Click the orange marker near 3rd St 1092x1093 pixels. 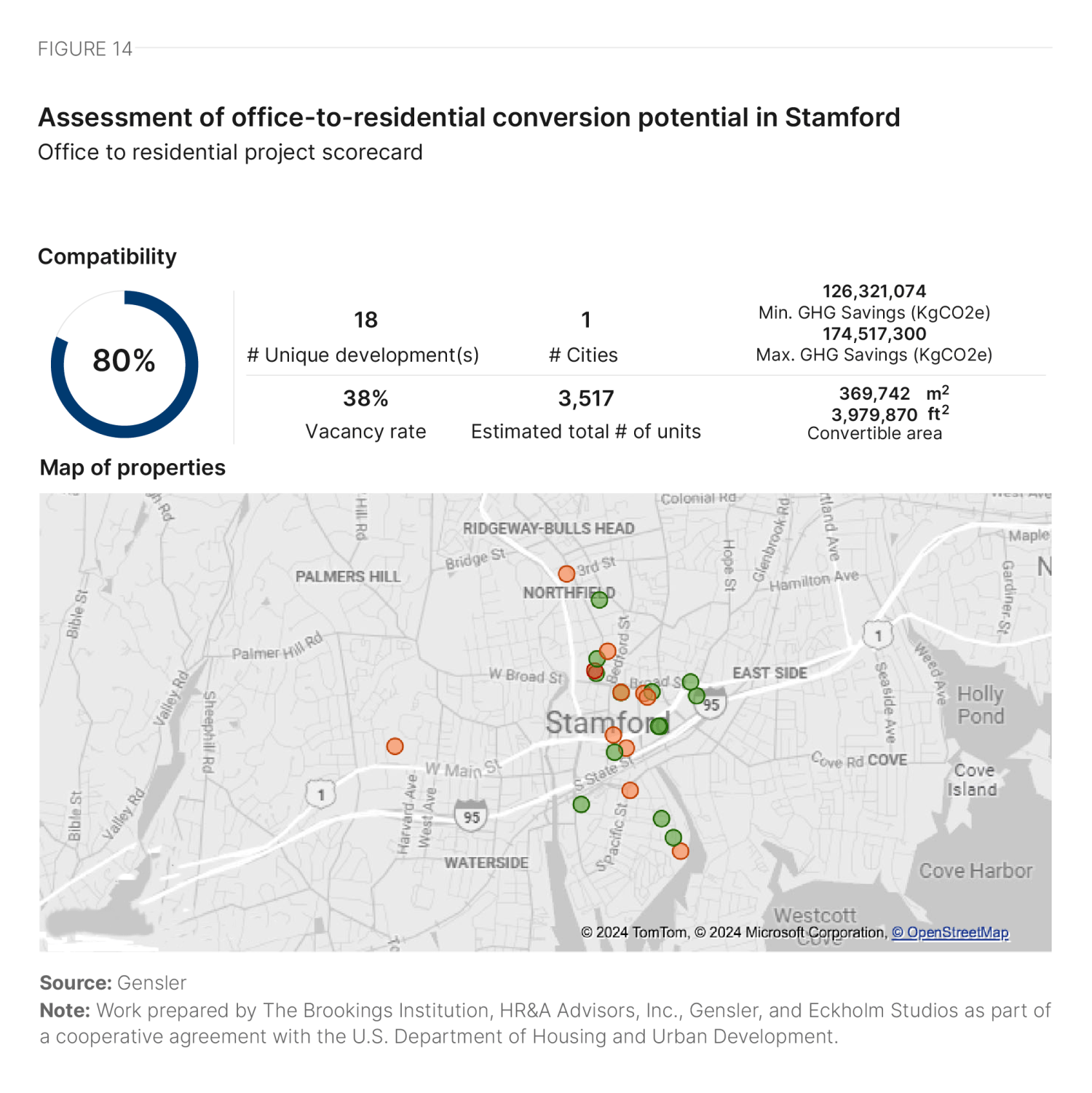click(x=566, y=574)
